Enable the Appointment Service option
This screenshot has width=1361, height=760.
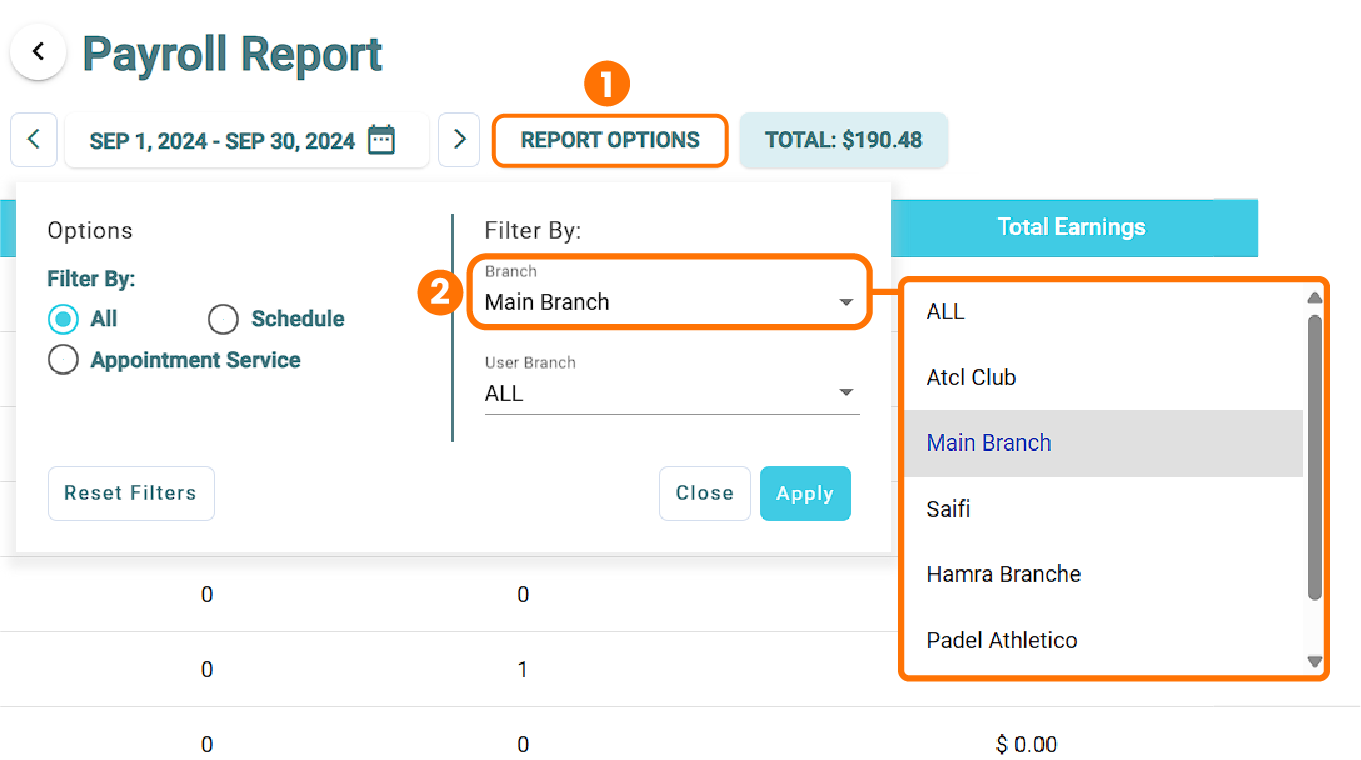62,359
